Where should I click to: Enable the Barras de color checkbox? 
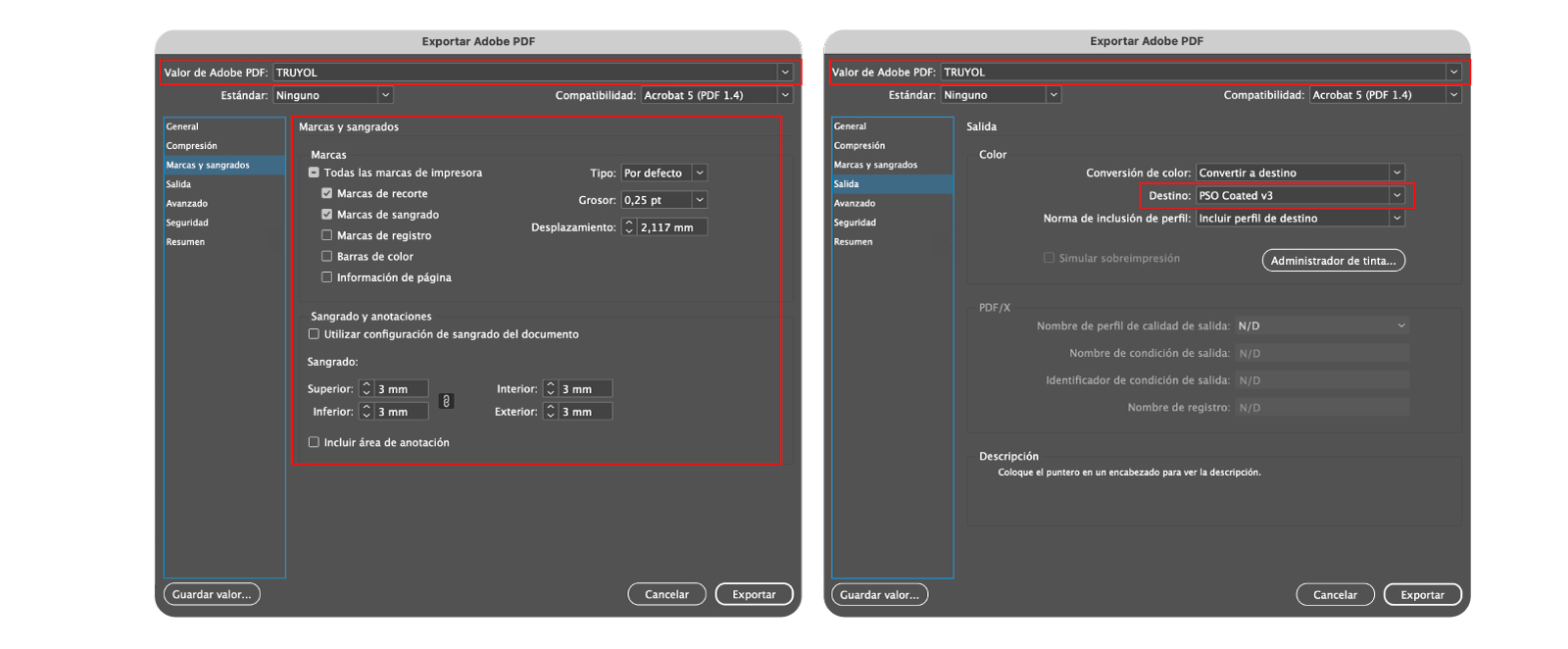327,256
